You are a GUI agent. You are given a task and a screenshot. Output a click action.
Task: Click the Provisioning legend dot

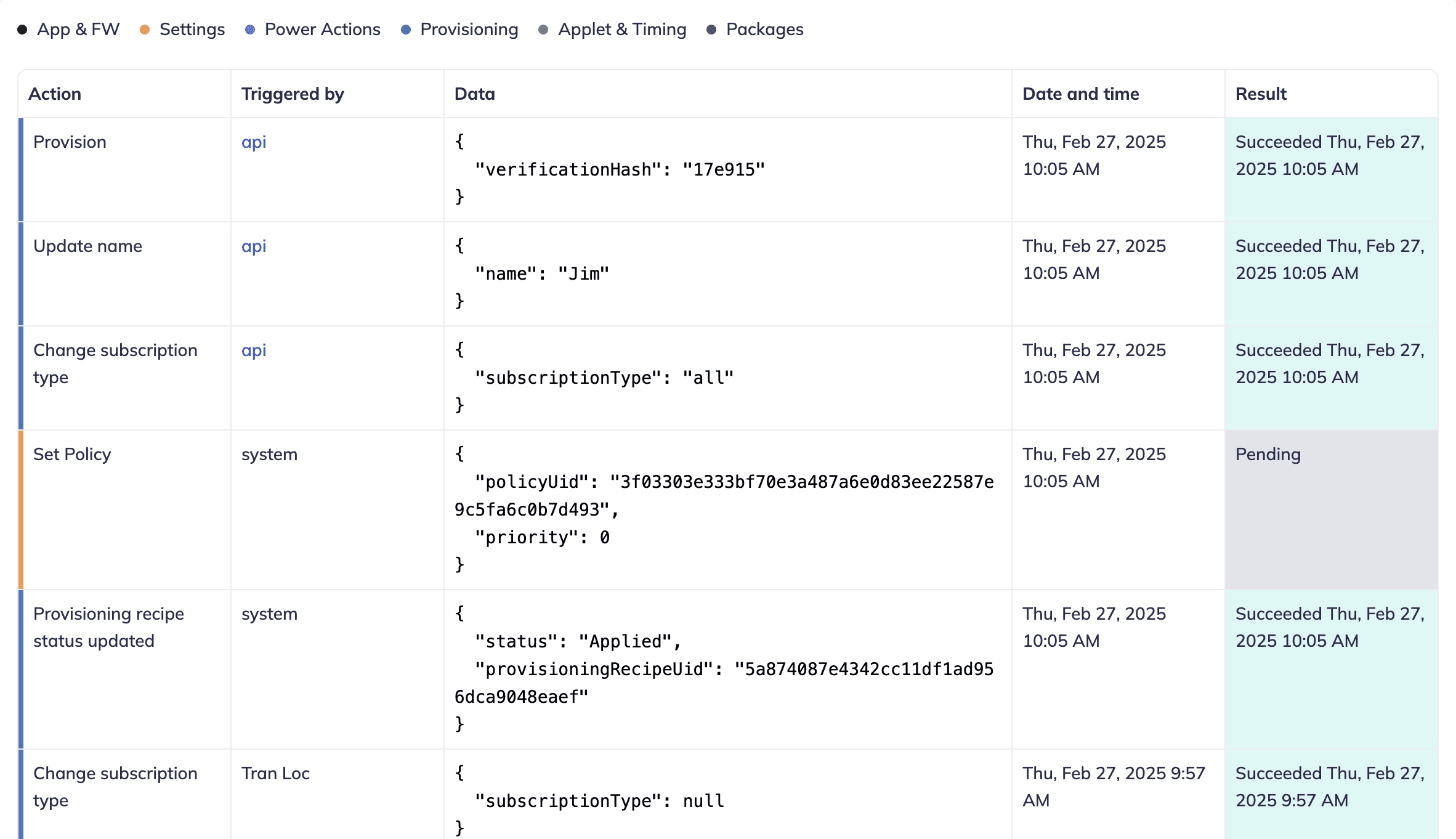(x=405, y=29)
